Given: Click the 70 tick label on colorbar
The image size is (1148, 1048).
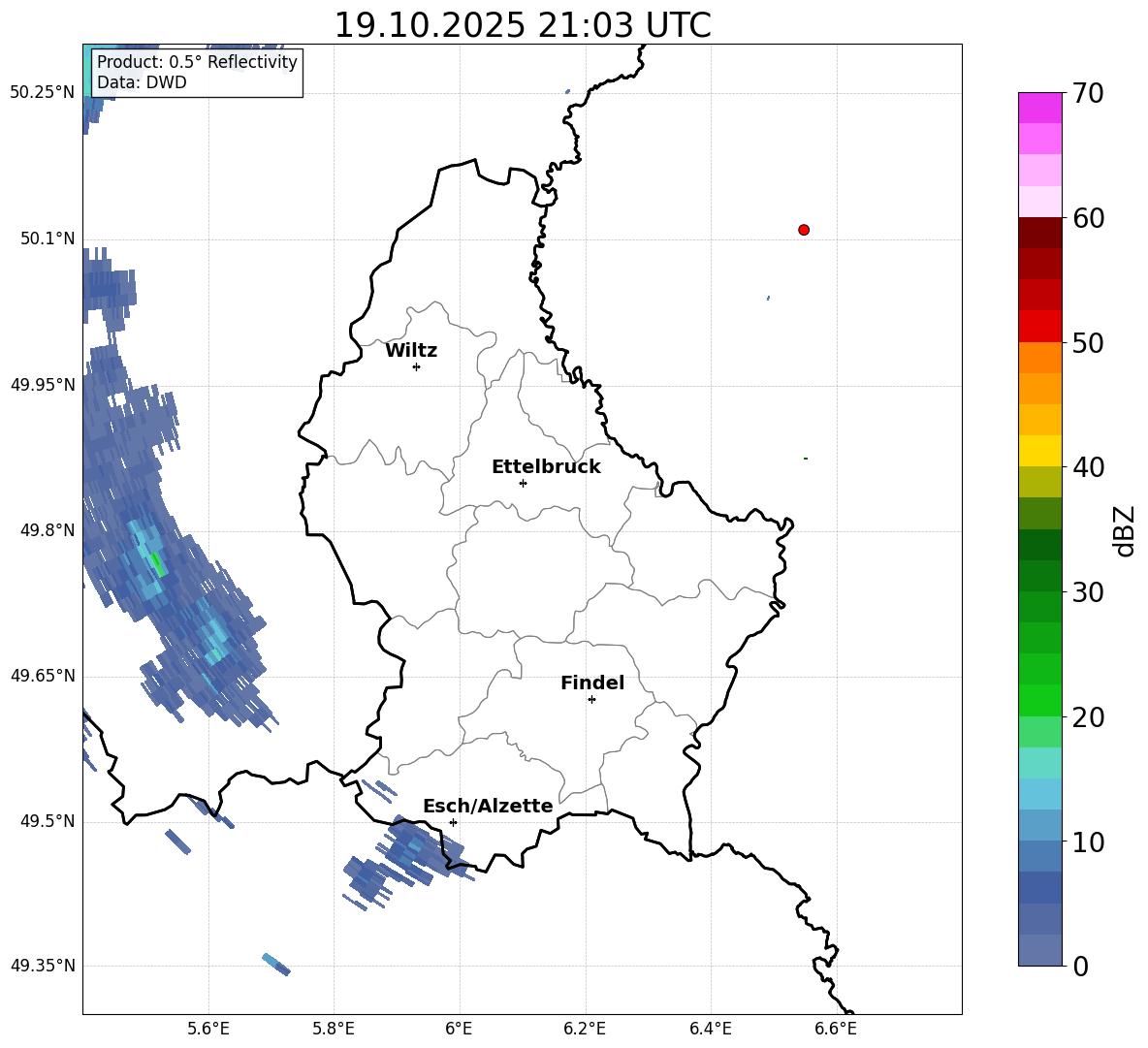Looking at the screenshot, I should pyautogui.click(x=1088, y=94).
